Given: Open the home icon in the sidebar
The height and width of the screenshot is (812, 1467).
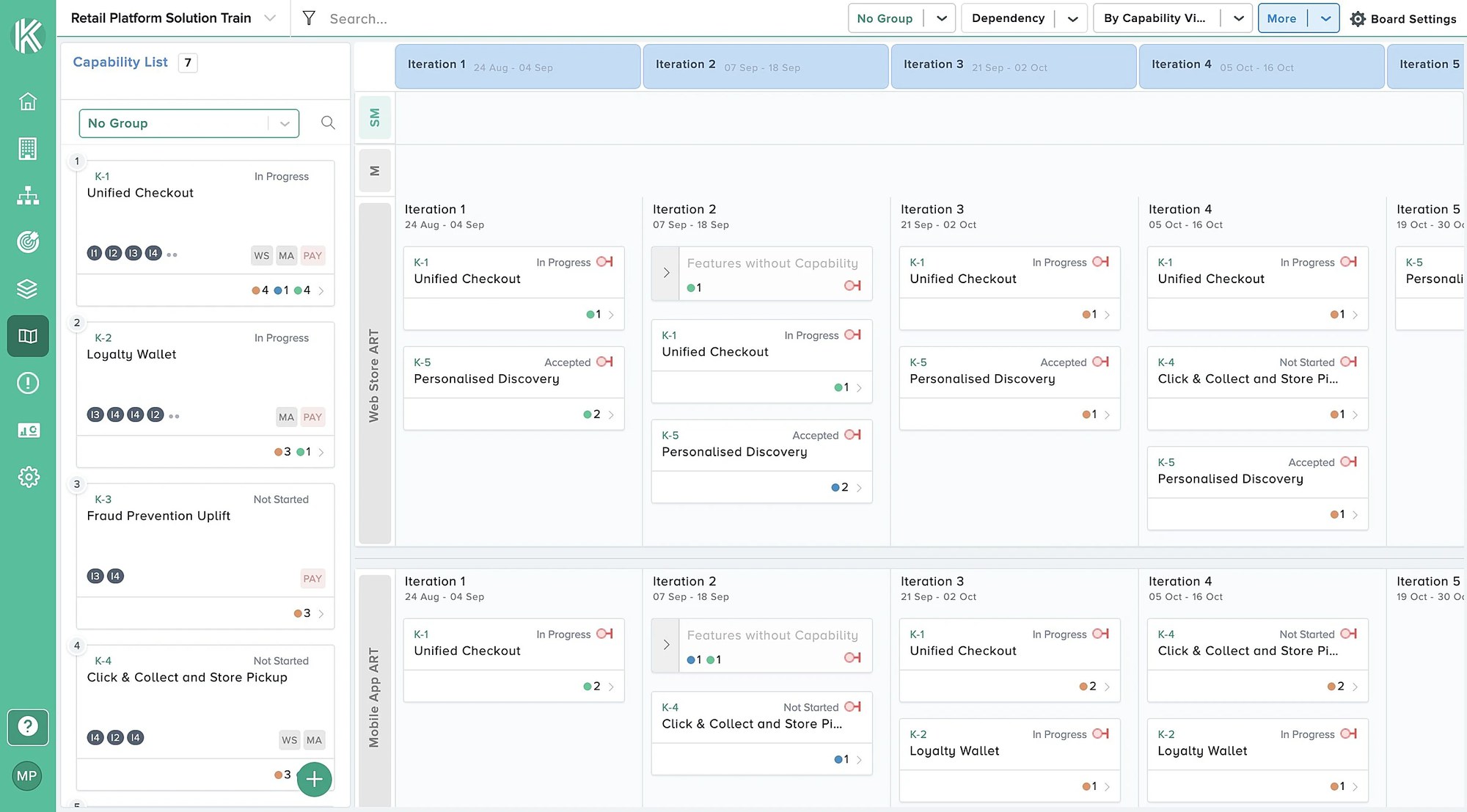Looking at the screenshot, I should click(x=28, y=101).
